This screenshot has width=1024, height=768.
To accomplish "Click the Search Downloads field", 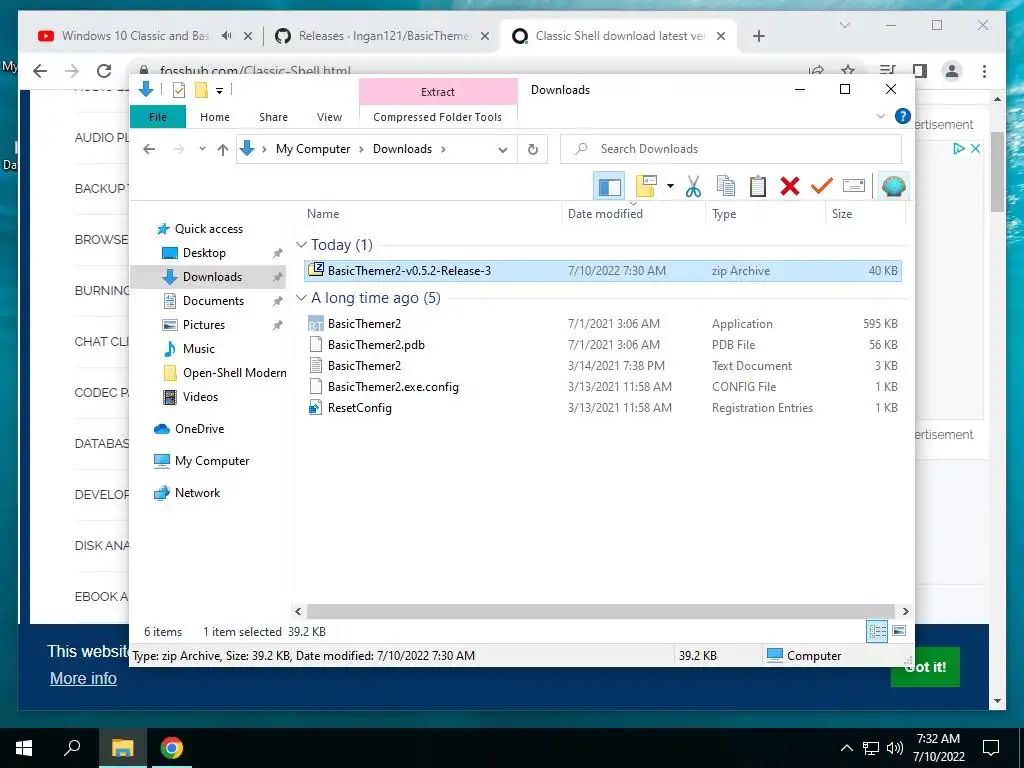I will [x=731, y=149].
